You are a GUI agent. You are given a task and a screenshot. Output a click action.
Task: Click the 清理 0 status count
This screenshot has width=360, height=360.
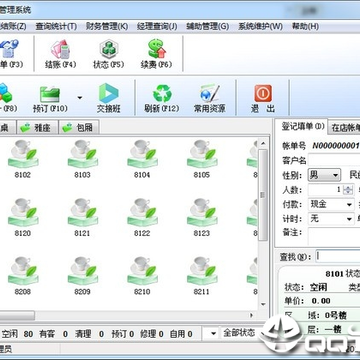click(x=89, y=333)
